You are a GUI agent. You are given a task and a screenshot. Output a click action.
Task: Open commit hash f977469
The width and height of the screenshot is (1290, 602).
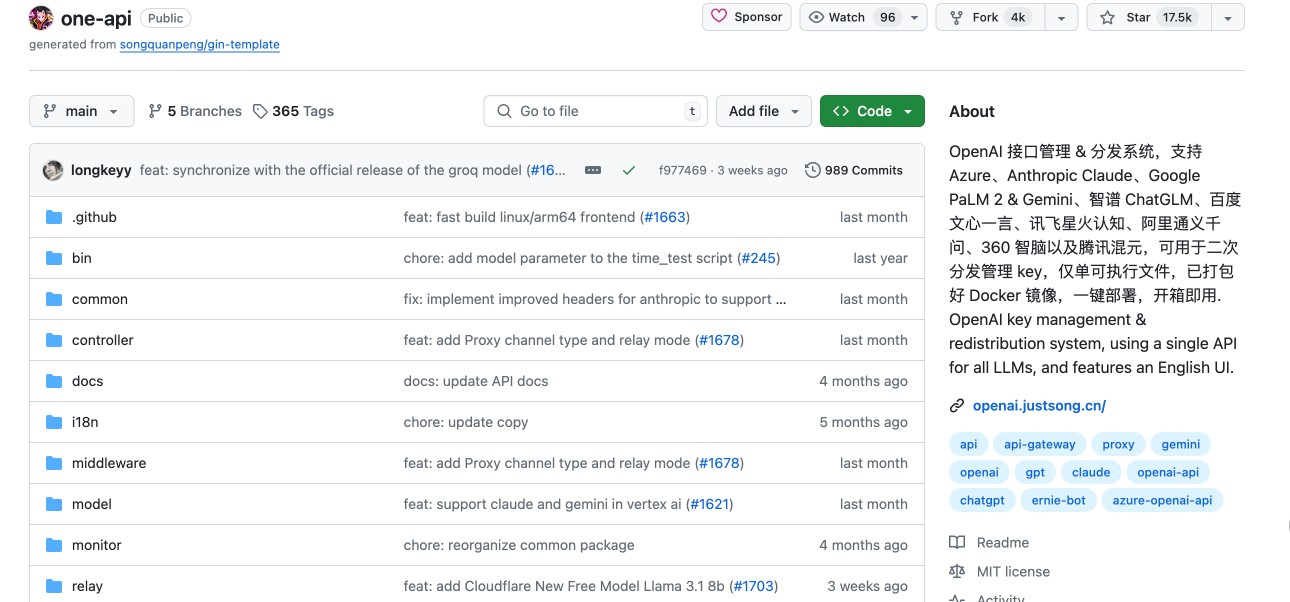coord(682,170)
